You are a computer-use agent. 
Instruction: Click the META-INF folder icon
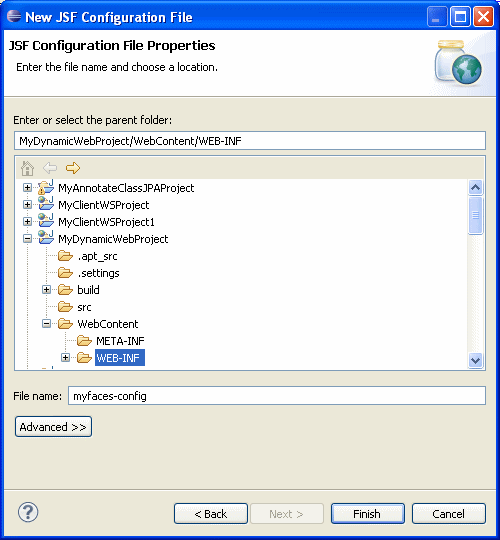coord(84,341)
